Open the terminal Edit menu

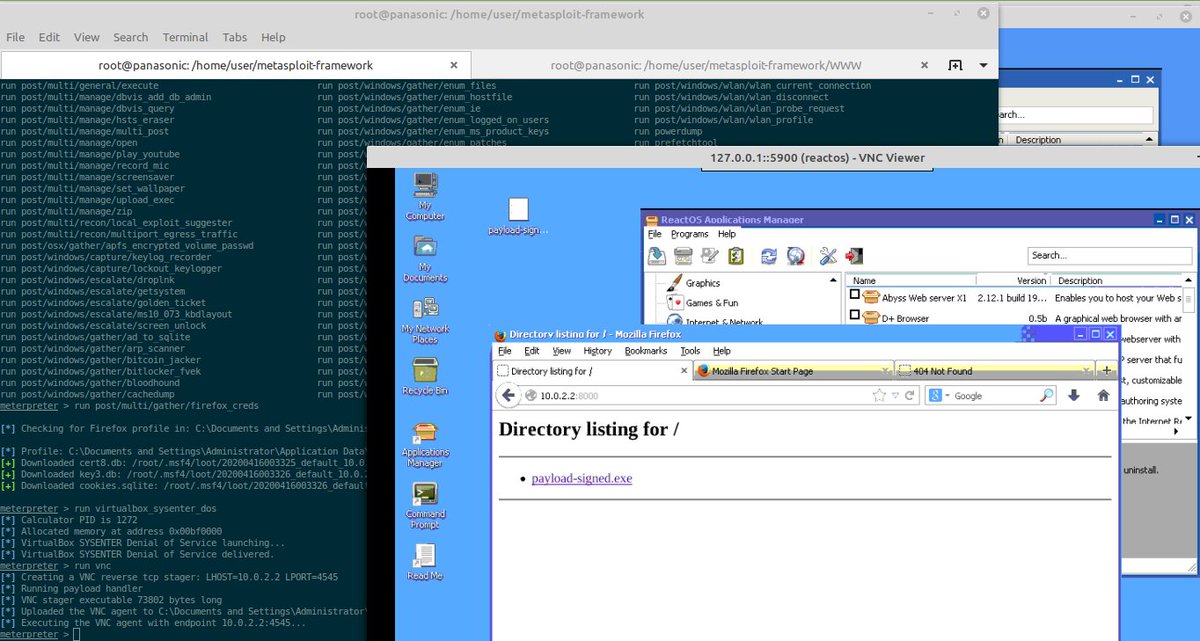49,37
